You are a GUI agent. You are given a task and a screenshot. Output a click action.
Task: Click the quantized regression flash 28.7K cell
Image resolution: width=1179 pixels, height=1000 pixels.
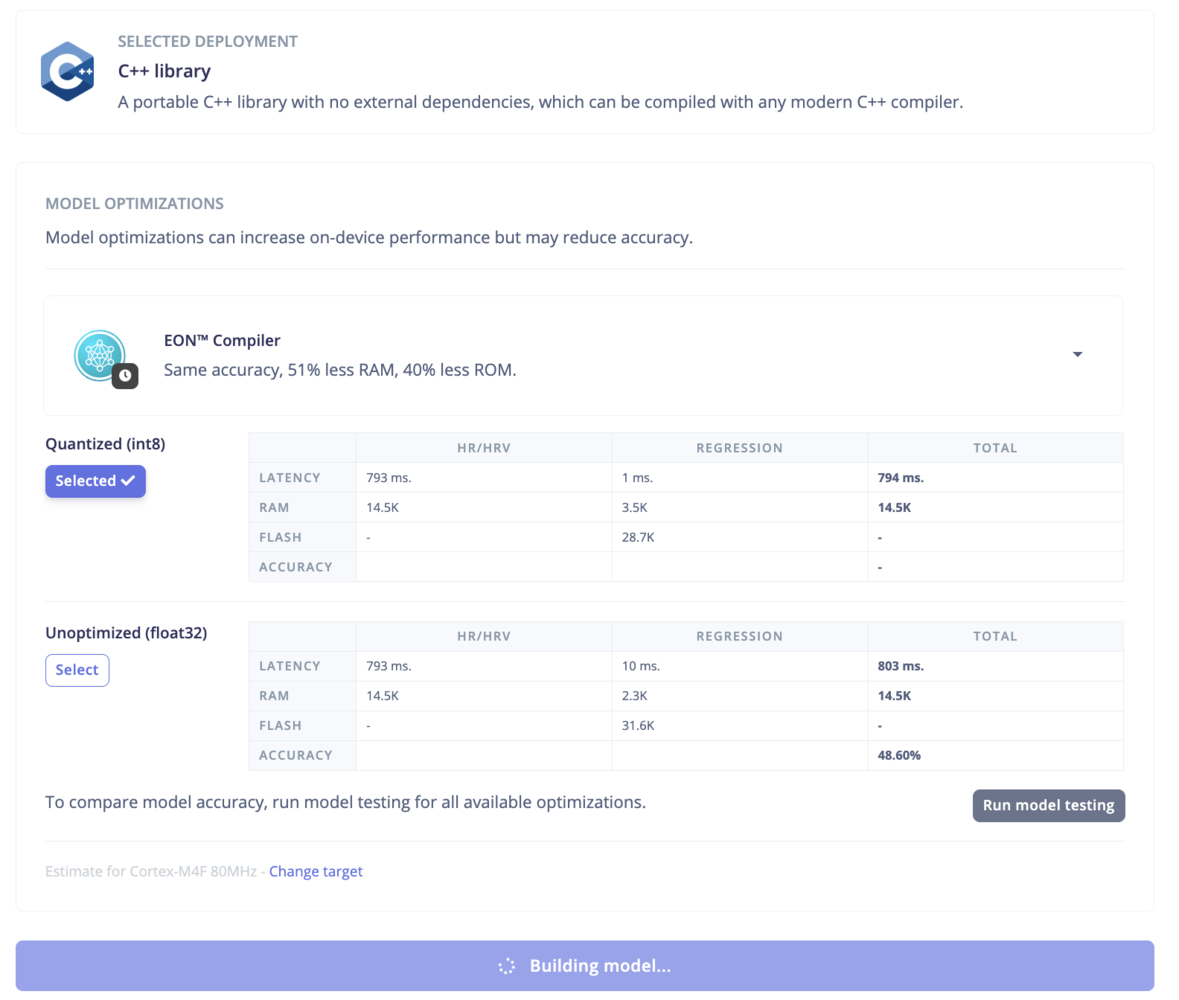click(740, 538)
